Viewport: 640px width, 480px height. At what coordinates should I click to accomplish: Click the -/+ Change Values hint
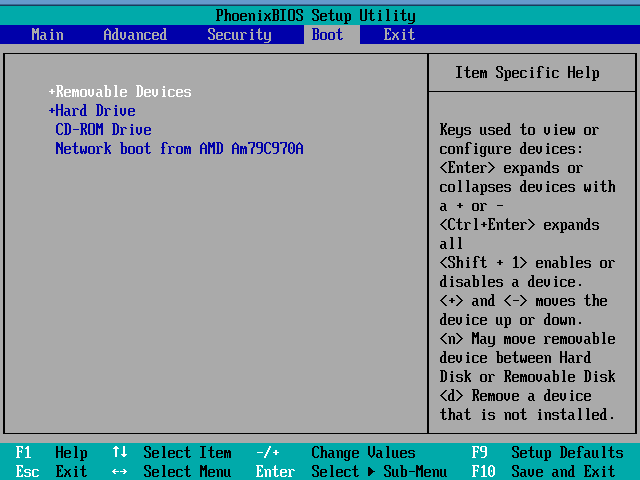(x=336, y=453)
